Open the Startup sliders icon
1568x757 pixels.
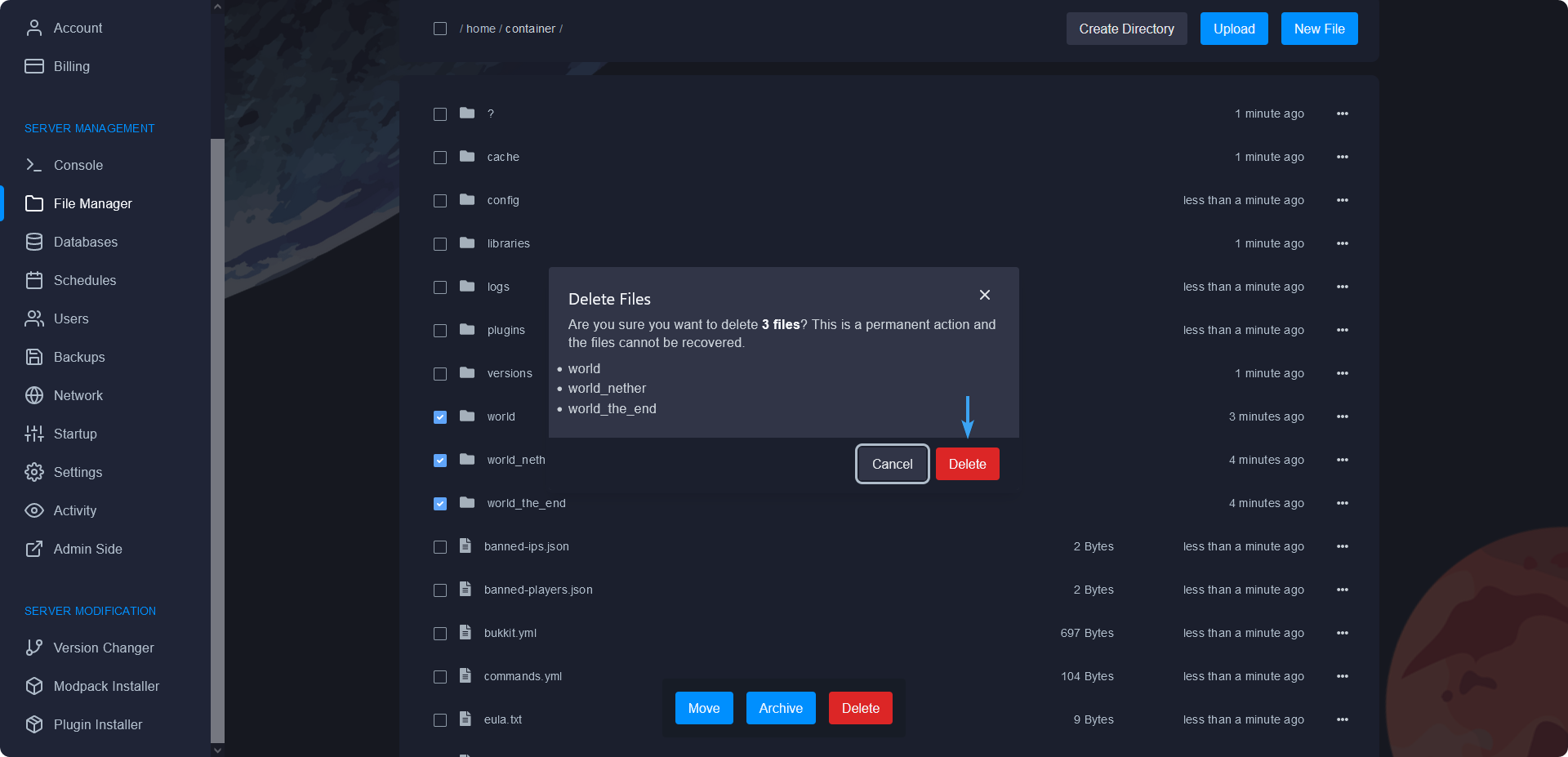coord(34,434)
